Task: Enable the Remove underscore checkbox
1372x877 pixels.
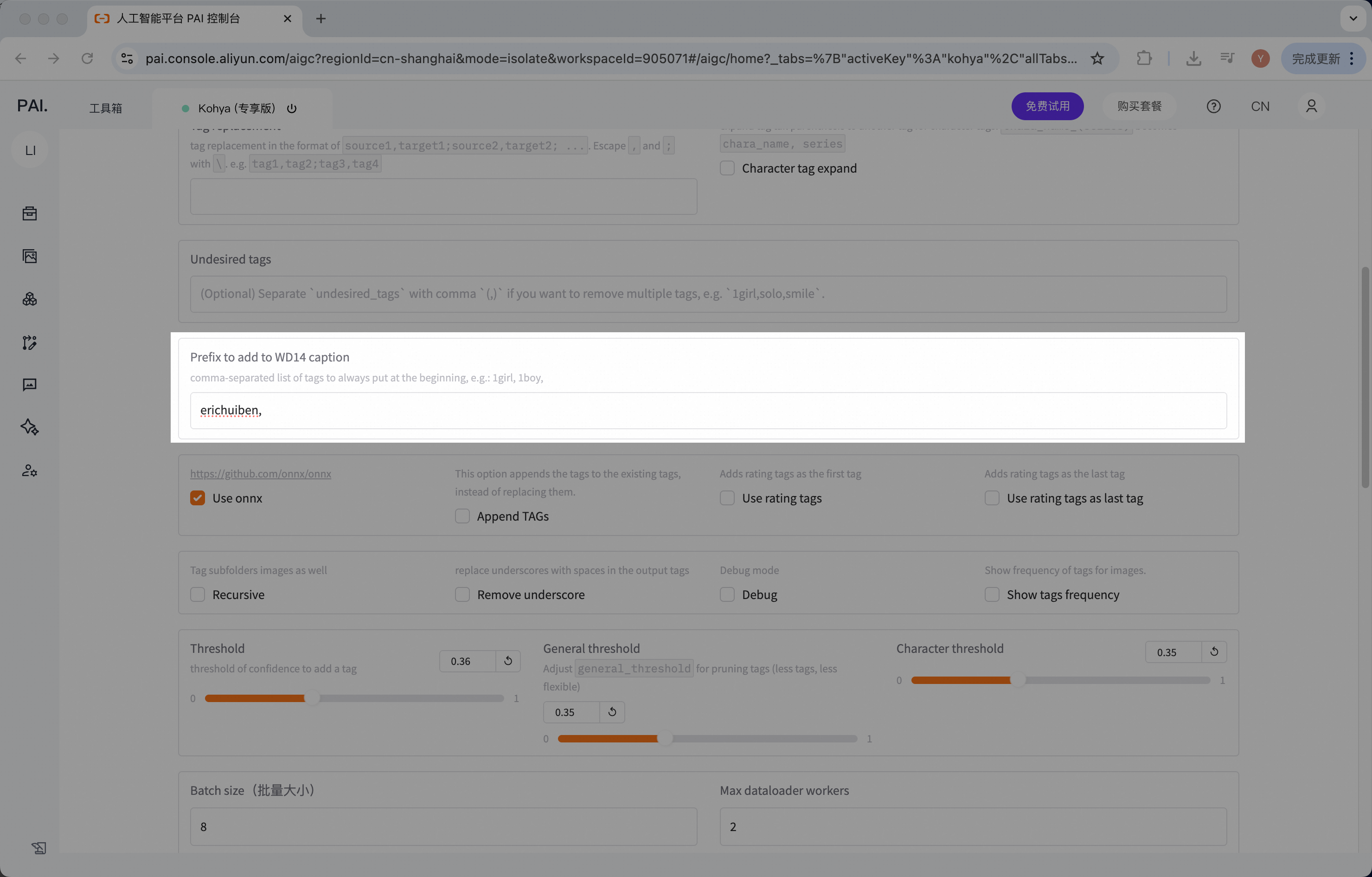Action: tap(462, 595)
